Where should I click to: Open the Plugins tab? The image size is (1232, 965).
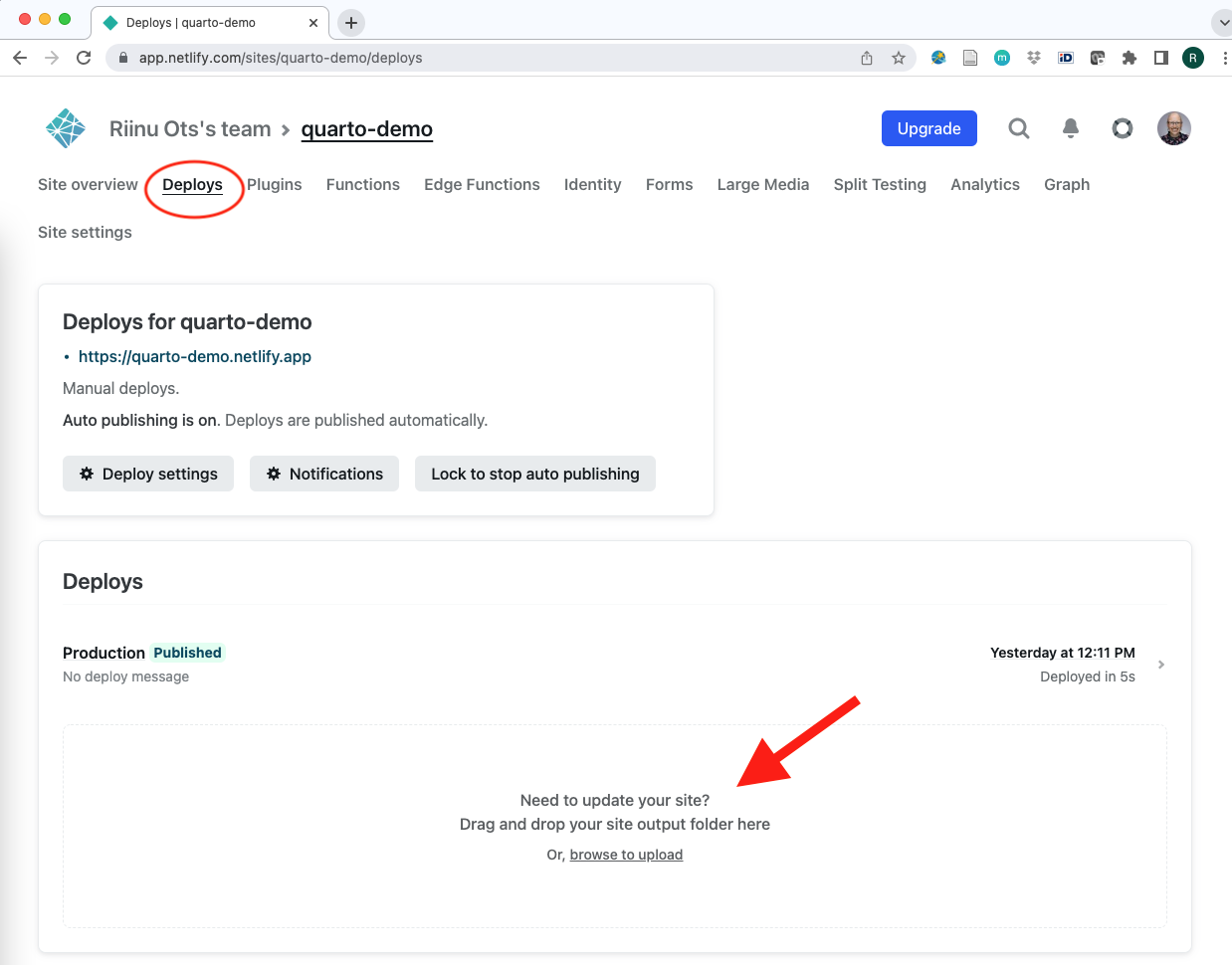(275, 184)
